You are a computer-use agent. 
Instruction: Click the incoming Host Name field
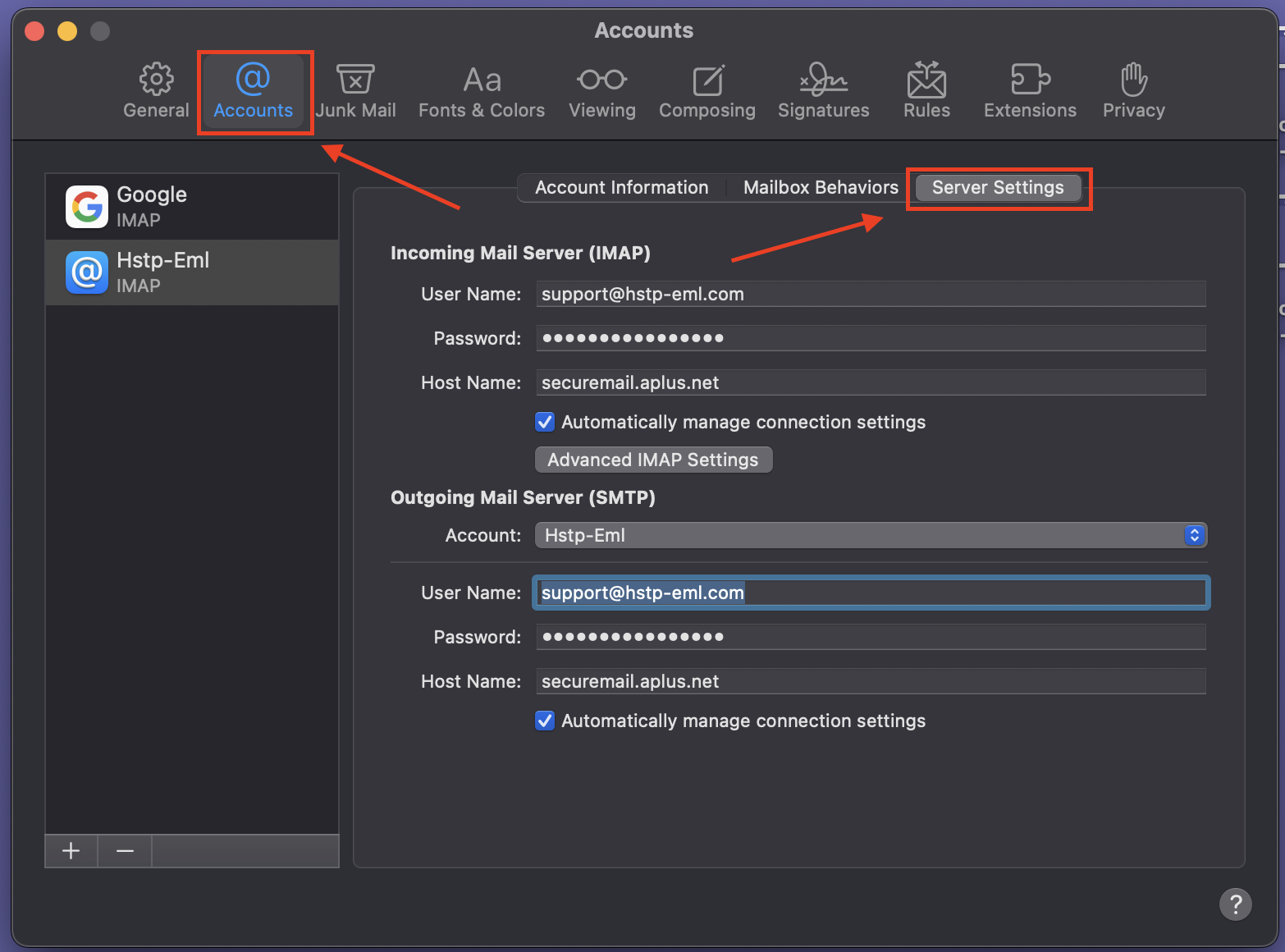click(x=871, y=382)
